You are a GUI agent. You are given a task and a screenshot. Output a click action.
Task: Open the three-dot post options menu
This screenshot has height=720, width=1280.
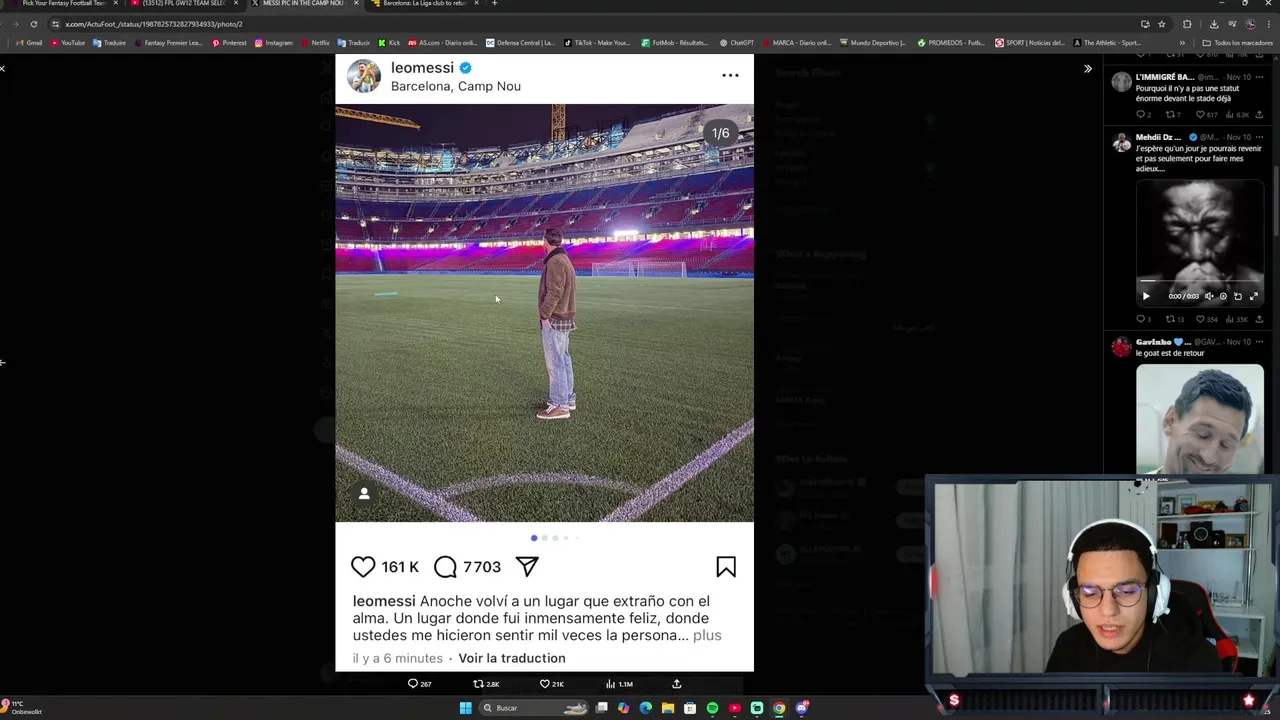[730, 75]
